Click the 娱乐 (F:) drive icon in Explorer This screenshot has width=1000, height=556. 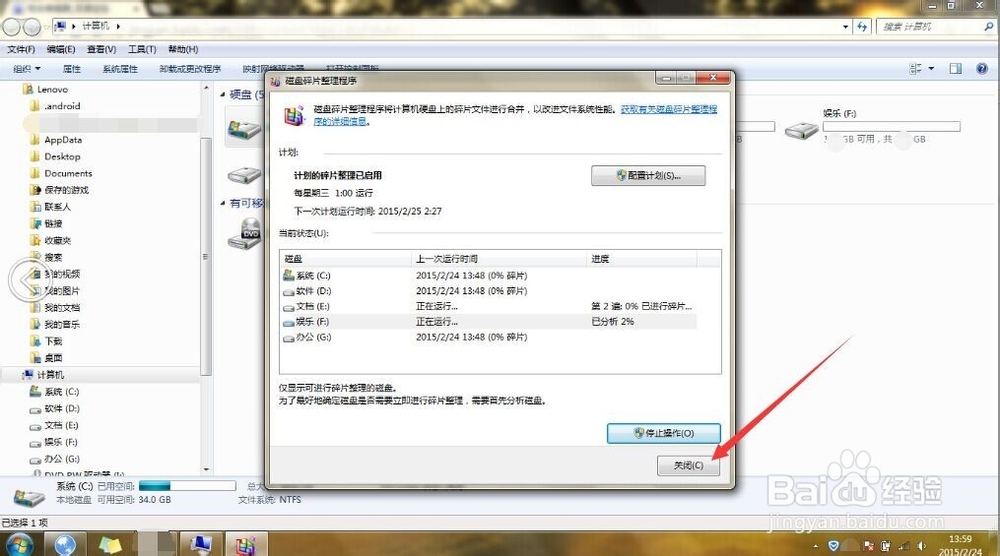pyautogui.click(x=801, y=131)
